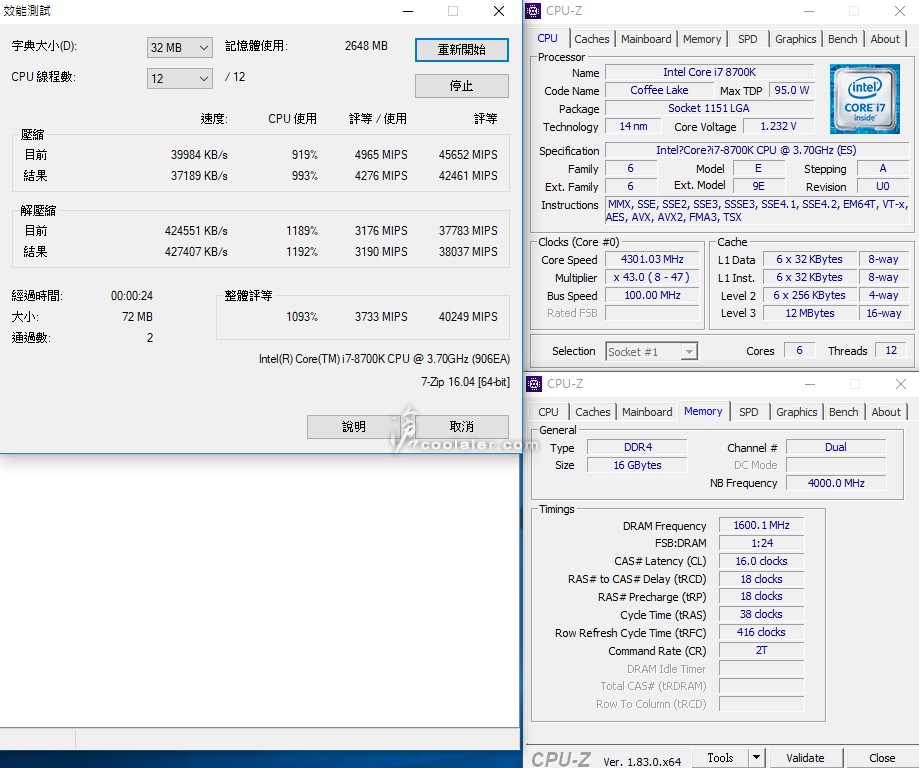The image size is (919, 768).
Task: Click the Command Rate value 2T
Action: [761, 650]
